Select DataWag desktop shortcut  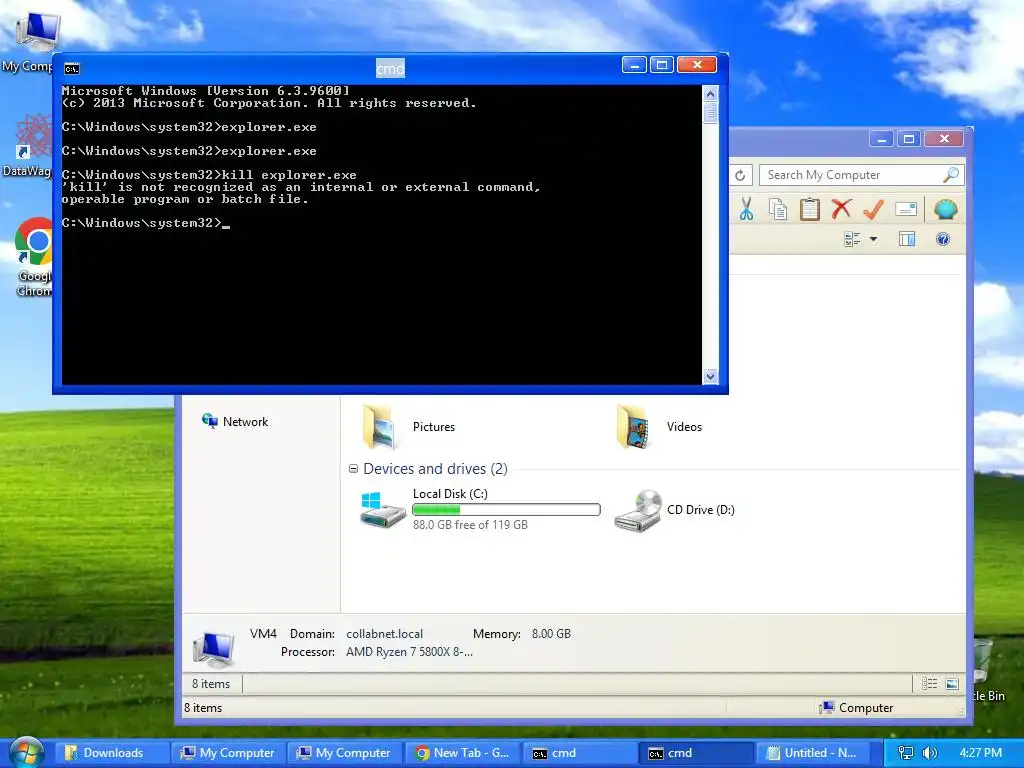pos(29,145)
